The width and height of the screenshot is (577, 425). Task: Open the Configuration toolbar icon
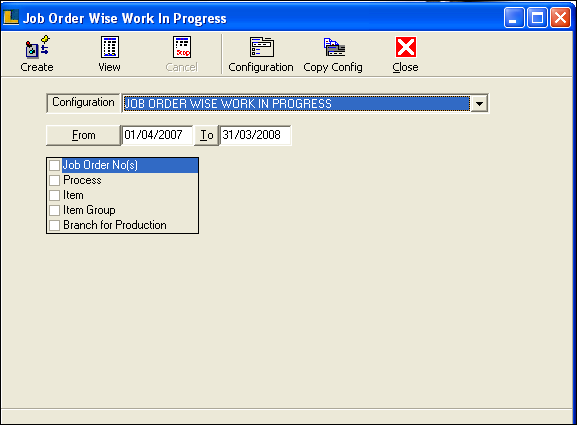tap(262, 47)
